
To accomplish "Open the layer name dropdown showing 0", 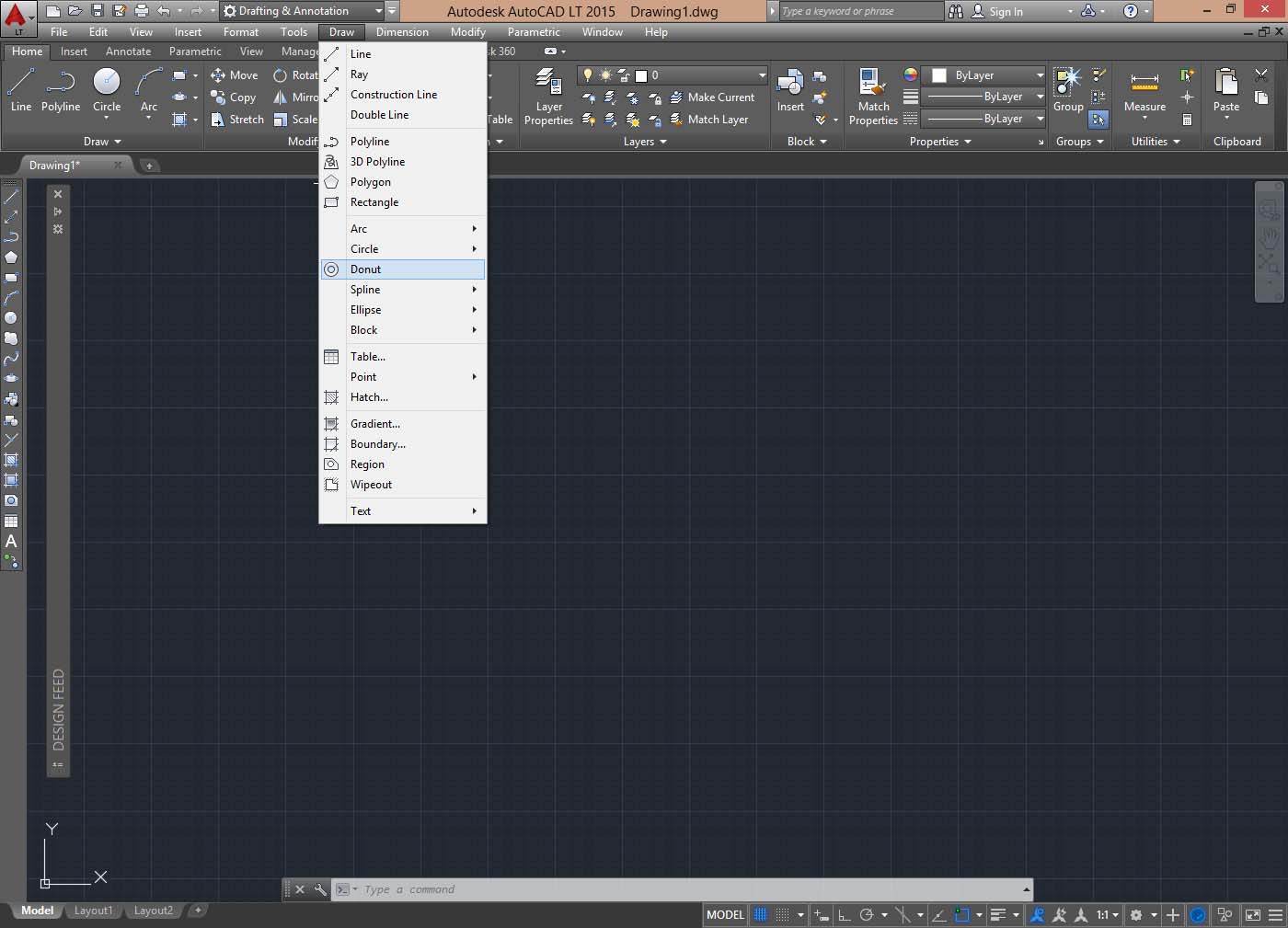I will (673, 75).
